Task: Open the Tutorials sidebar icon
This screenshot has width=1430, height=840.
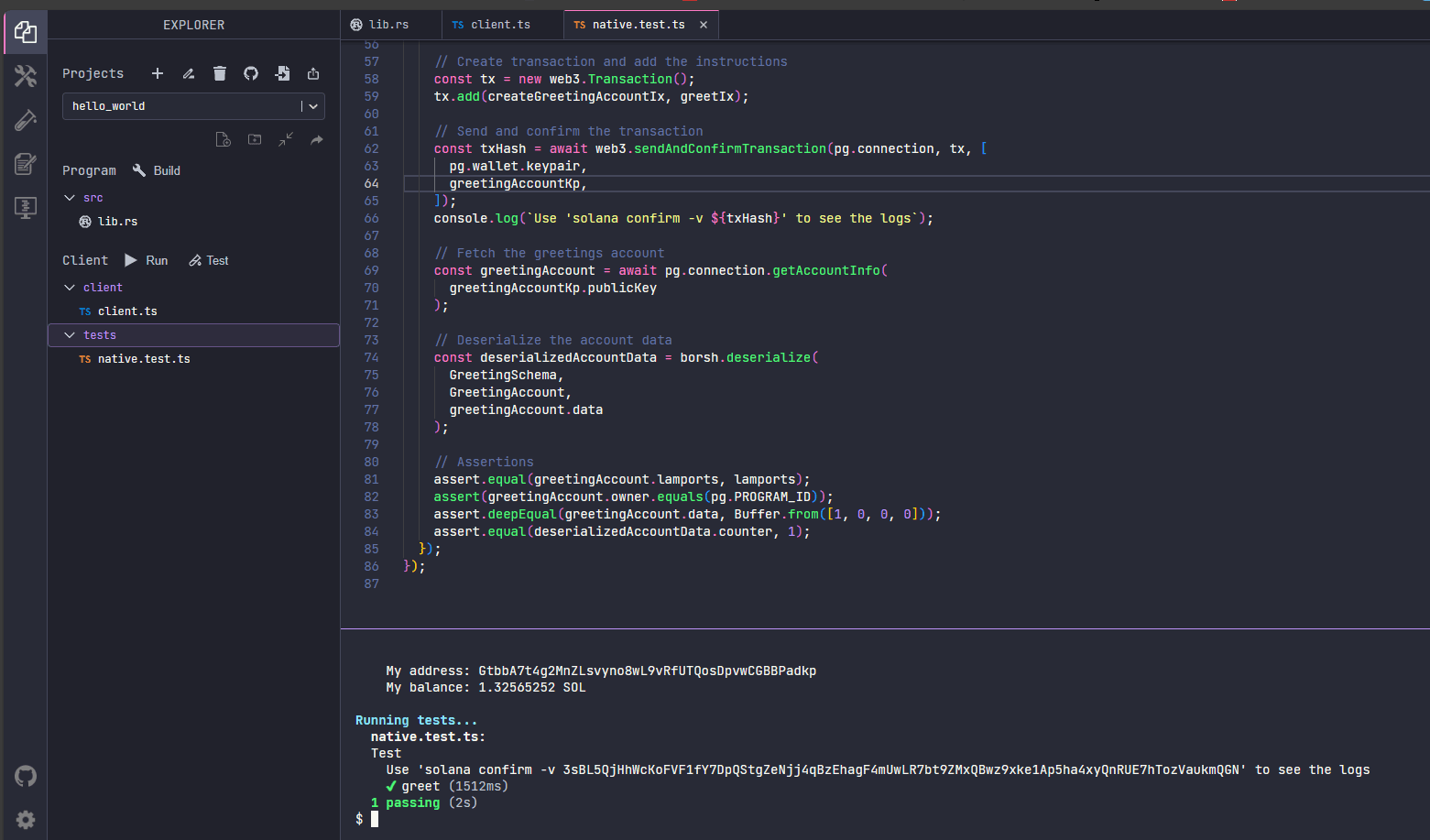Action: pyautogui.click(x=25, y=164)
